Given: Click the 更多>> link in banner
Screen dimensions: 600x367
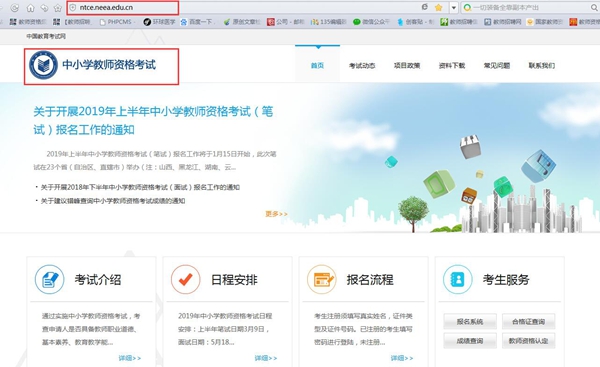Looking at the screenshot, I should pyautogui.click(x=276, y=214).
